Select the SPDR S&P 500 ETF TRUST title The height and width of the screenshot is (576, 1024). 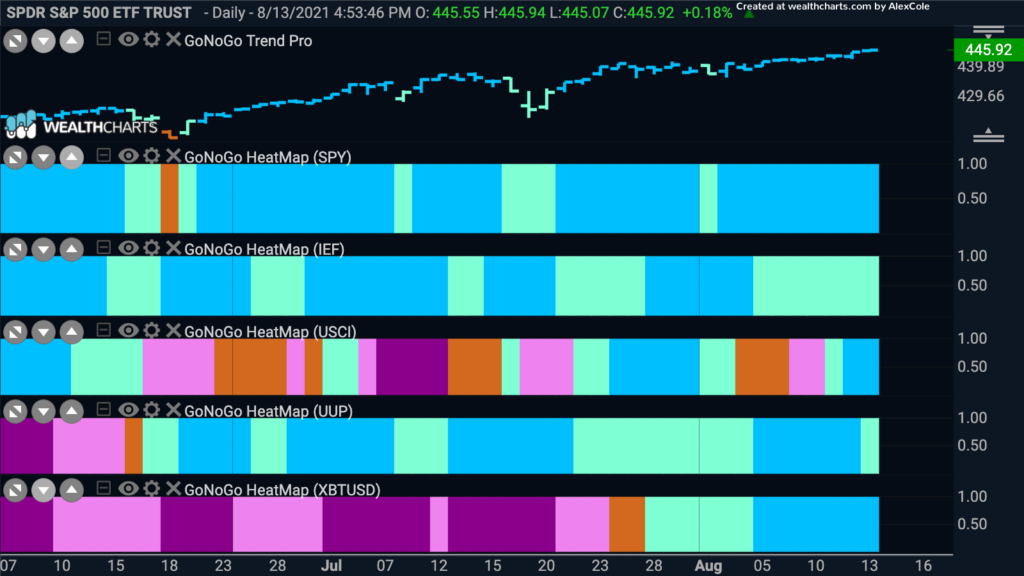point(99,12)
